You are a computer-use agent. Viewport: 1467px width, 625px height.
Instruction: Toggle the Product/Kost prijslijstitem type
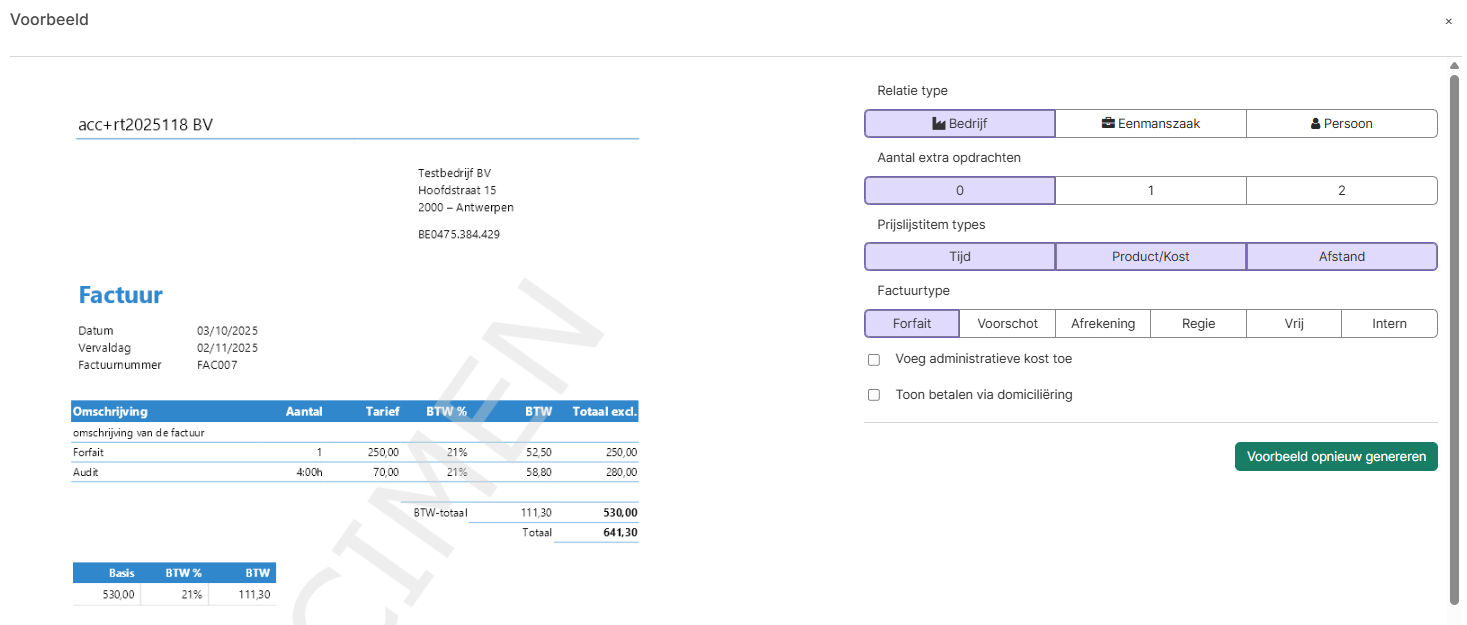click(x=1151, y=257)
